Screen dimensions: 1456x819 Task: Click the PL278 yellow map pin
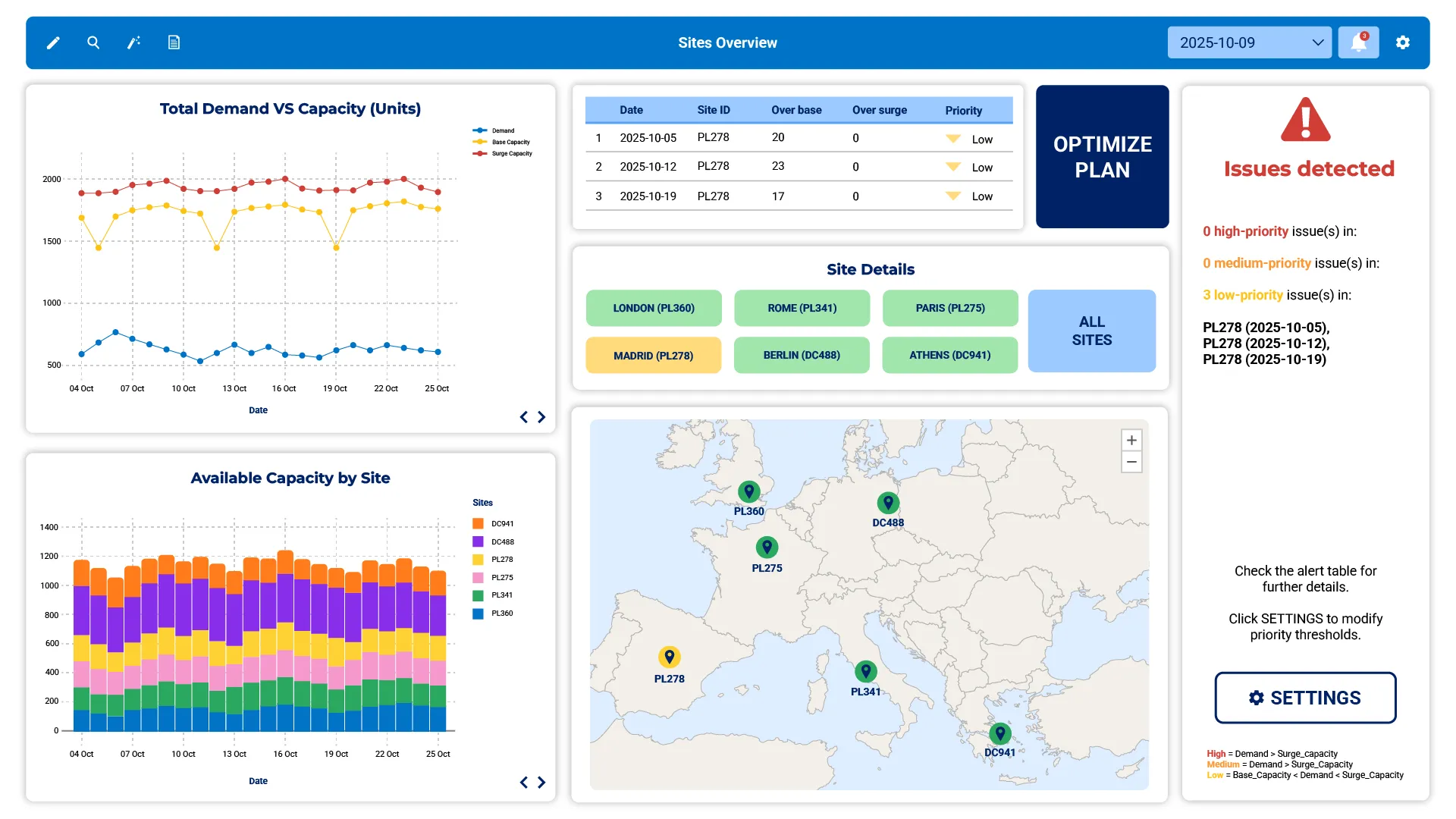click(x=669, y=657)
